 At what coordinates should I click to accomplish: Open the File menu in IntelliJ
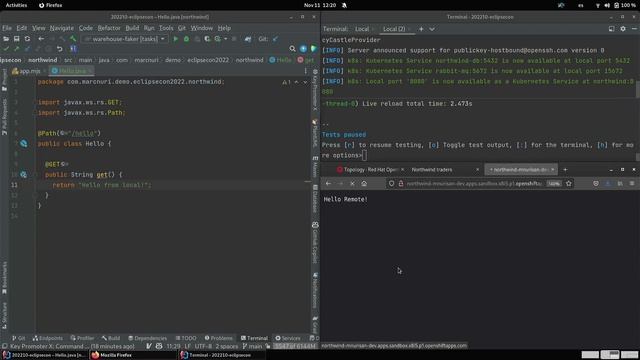click(7, 28)
